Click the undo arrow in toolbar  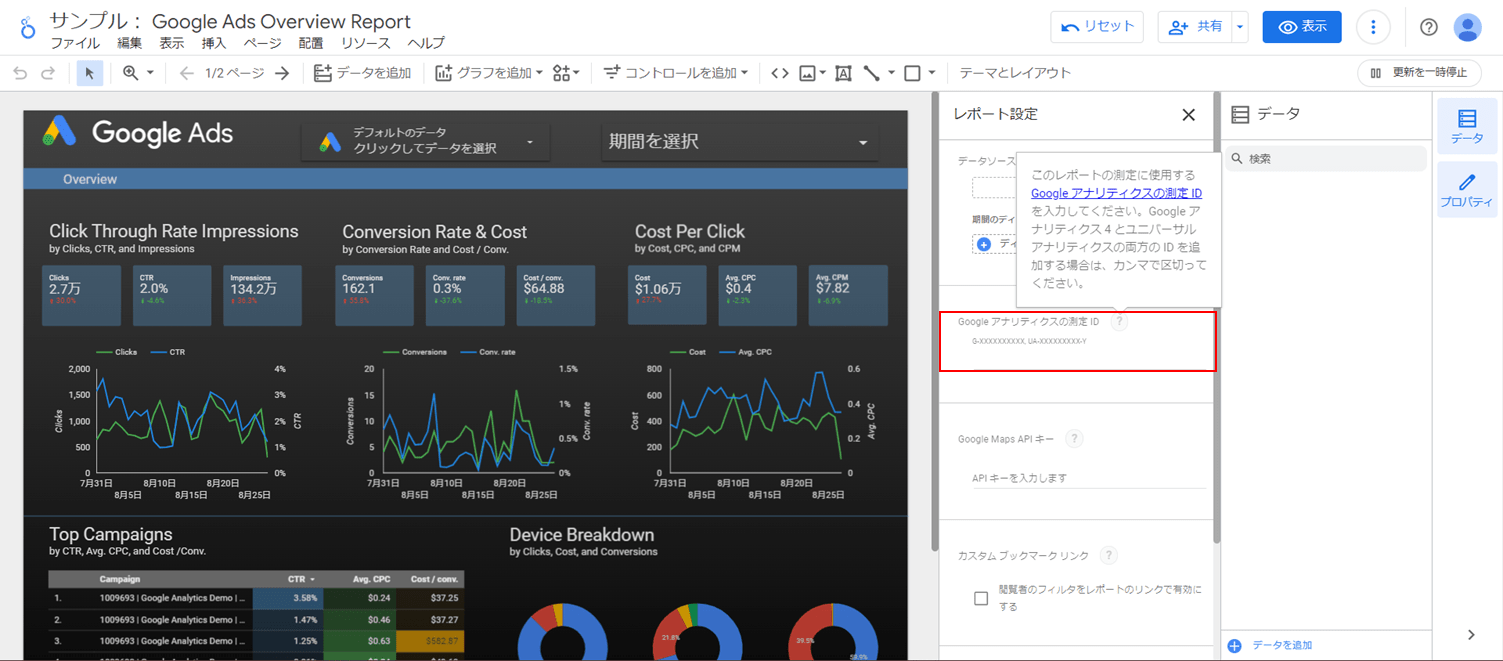point(20,73)
